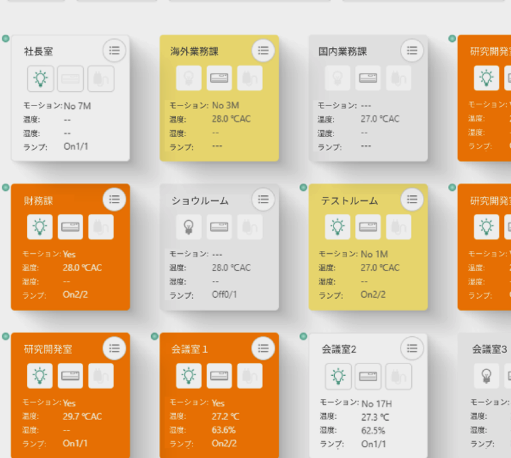Select the 会議室1 card title
The height and width of the screenshot is (458, 511).
189,349
